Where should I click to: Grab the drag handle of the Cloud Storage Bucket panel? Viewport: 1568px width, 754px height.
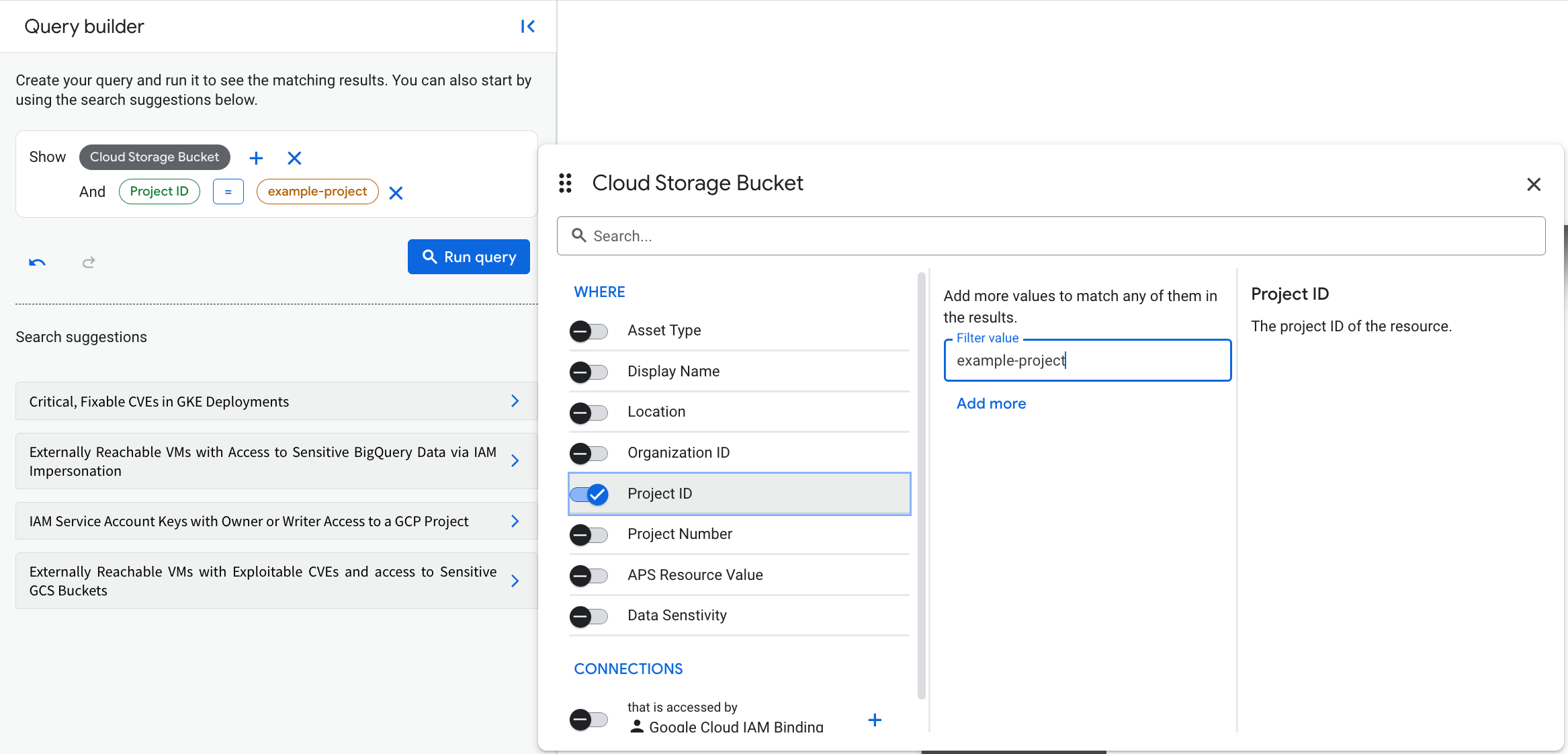coord(566,183)
